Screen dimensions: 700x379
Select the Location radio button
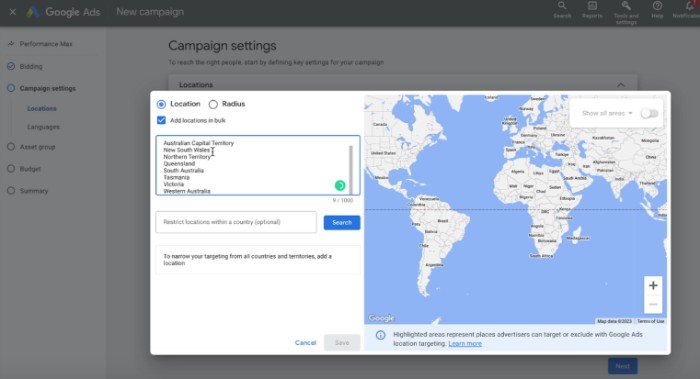tap(161, 104)
